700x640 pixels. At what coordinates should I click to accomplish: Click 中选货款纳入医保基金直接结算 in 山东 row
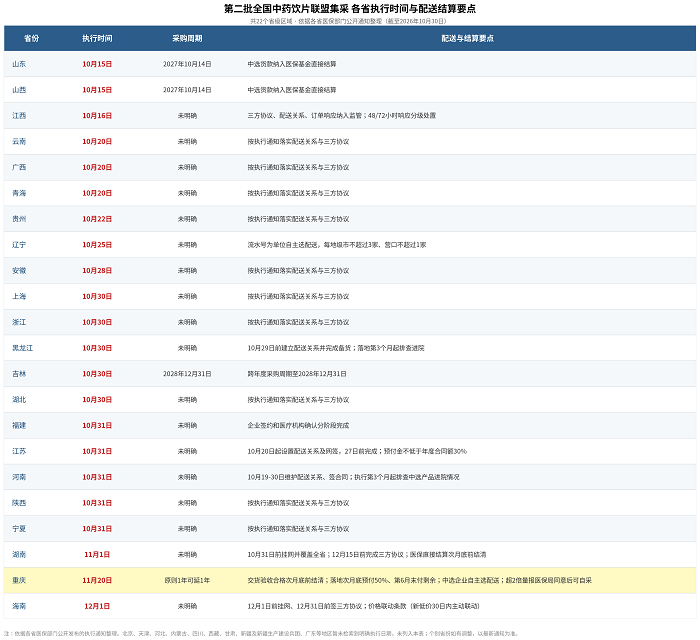click(x=292, y=64)
